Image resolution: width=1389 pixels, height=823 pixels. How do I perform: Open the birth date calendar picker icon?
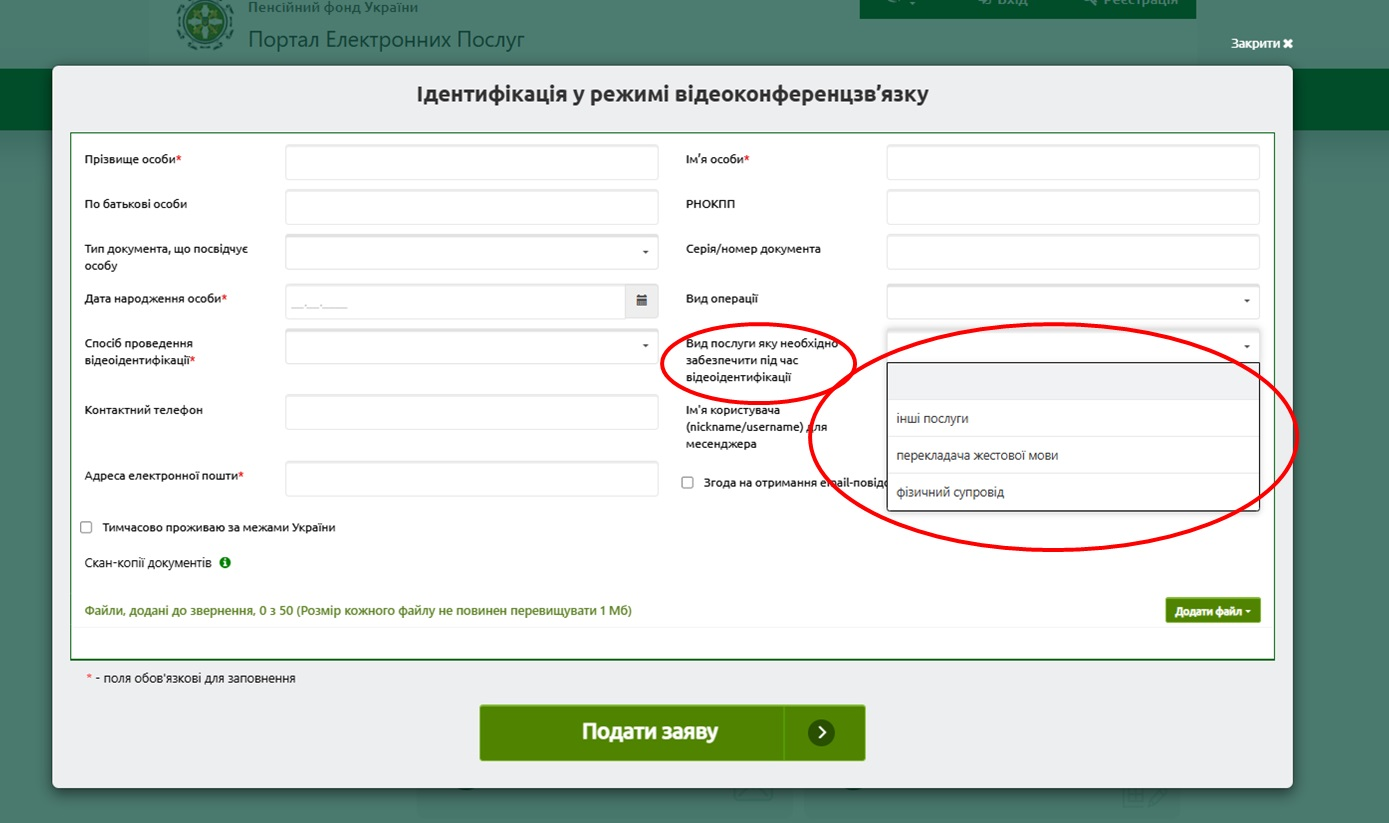tap(641, 301)
